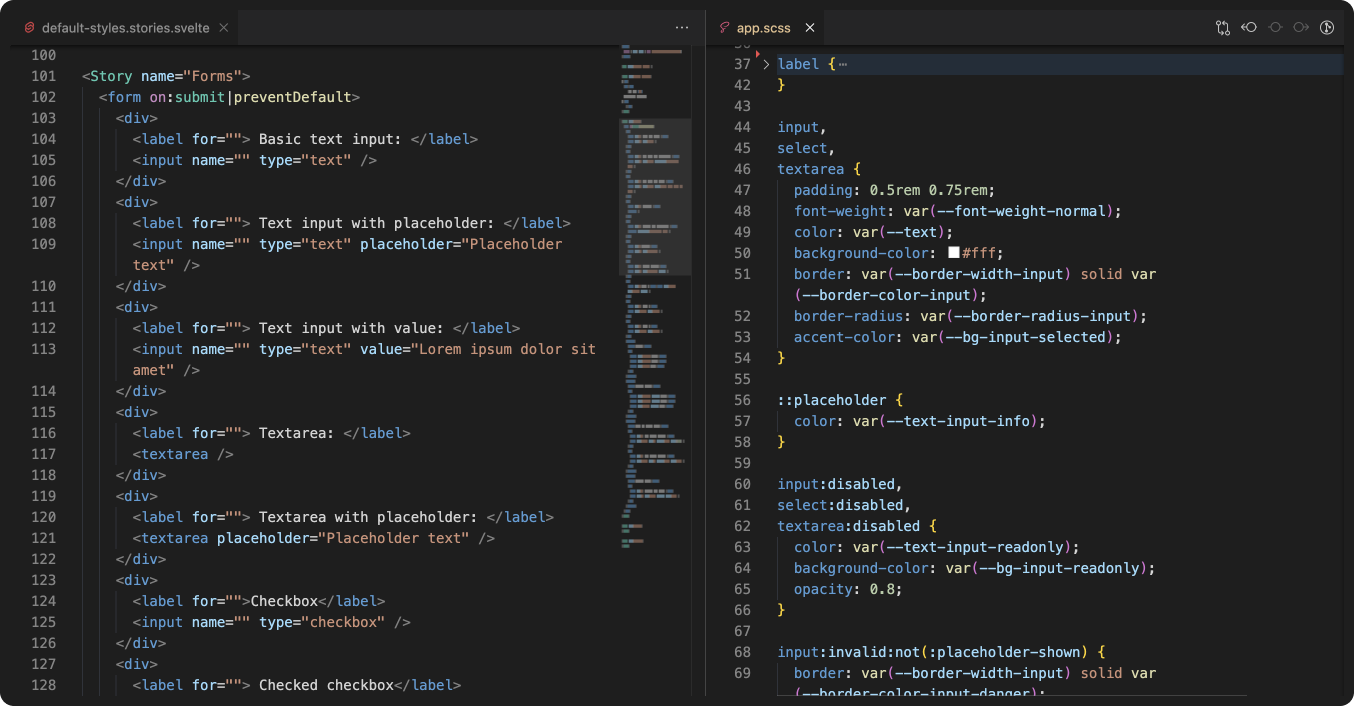Click line number 56 in app.scss

741,400
